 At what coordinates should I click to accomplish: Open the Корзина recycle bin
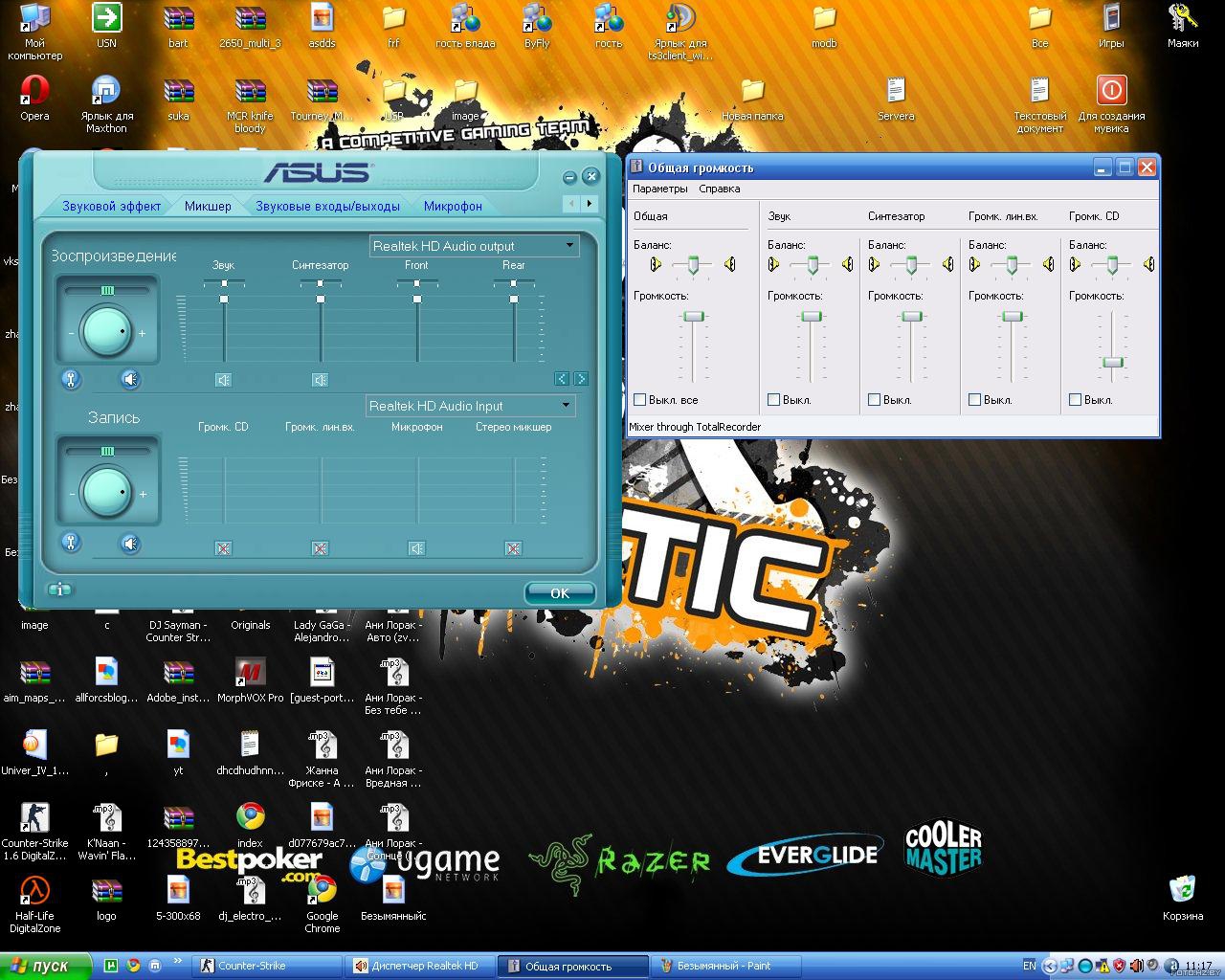click(x=1183, y=898)
